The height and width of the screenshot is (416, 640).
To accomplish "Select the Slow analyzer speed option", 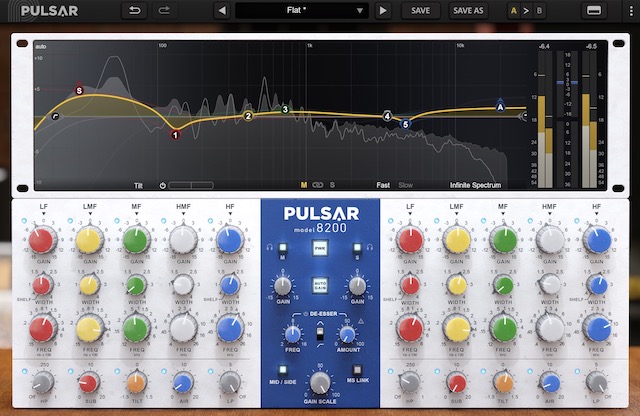I will 405,185.
